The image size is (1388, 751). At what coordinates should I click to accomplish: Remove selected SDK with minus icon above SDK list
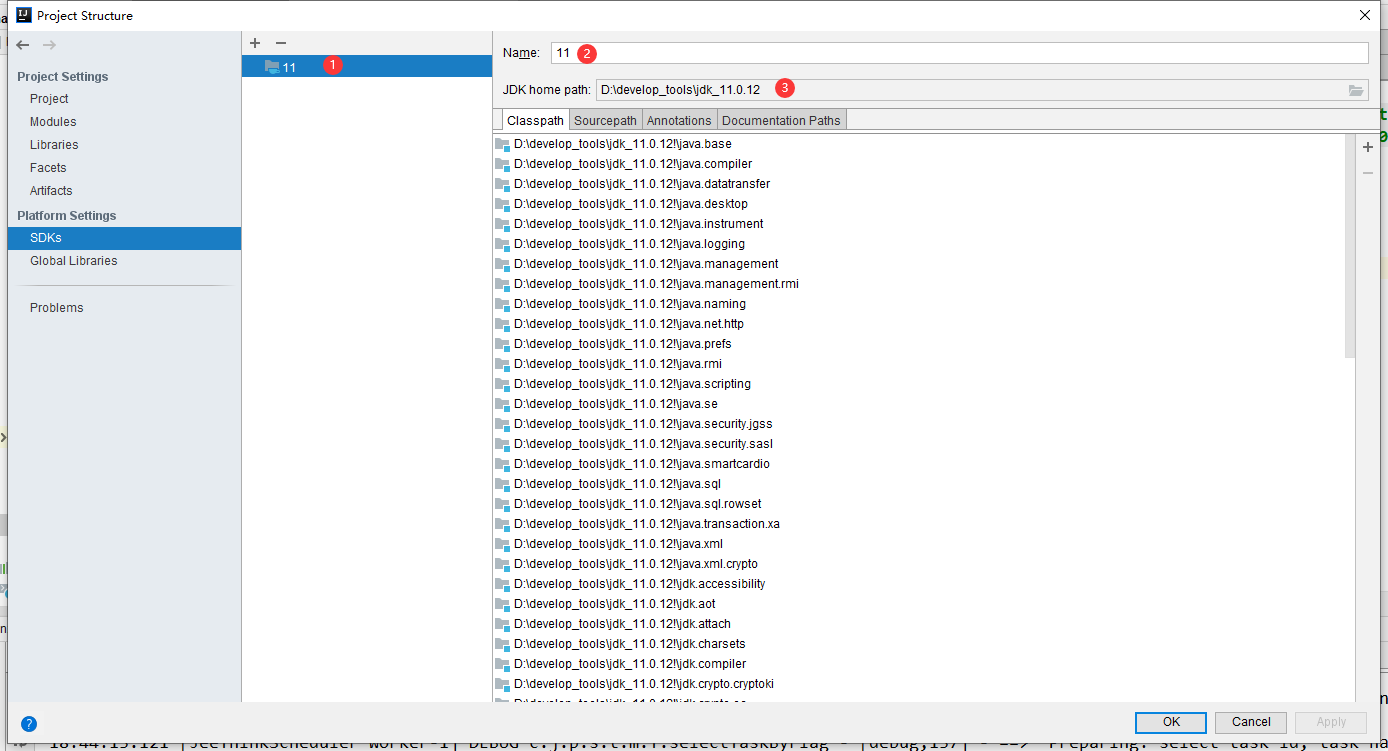pos(281,43)
